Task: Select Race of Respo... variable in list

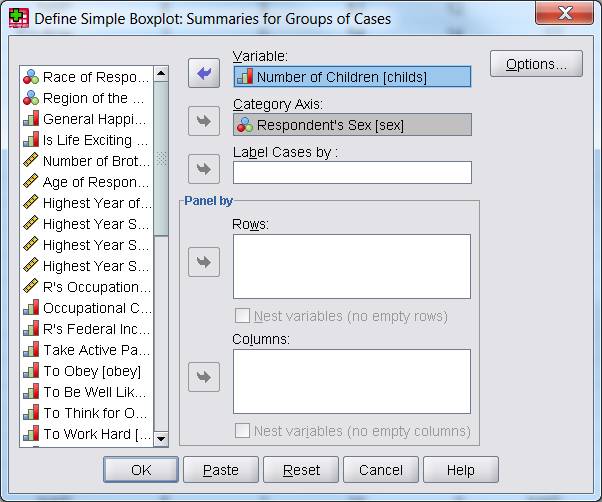Action: pos(87,77)
